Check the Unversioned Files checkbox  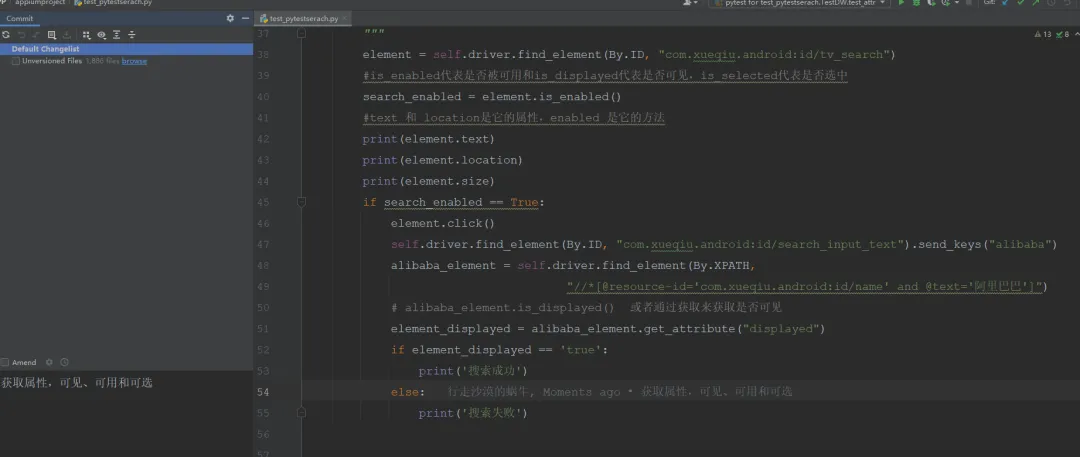(15, 61)
